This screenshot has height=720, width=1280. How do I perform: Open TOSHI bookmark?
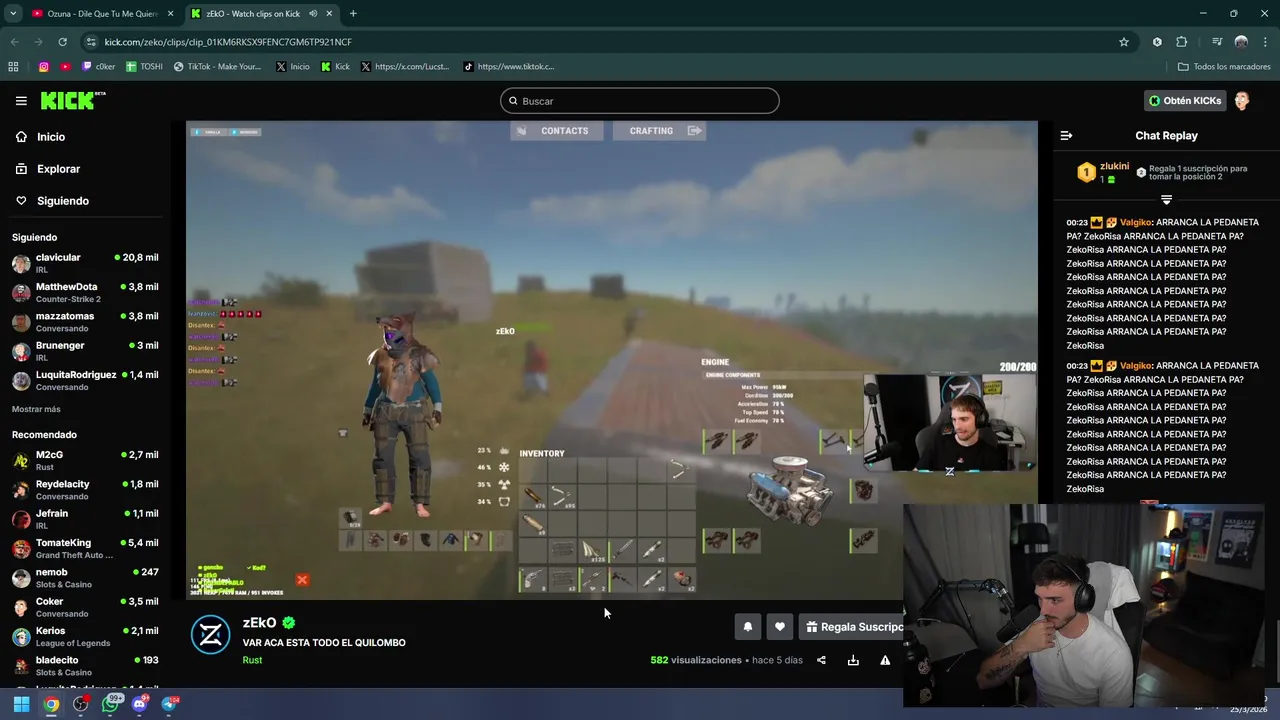click(144, 67)
